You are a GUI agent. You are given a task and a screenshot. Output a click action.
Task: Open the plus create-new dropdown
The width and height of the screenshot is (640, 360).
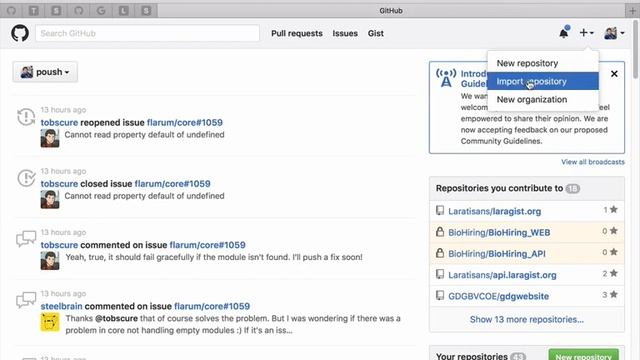click(x=587, y=33)
